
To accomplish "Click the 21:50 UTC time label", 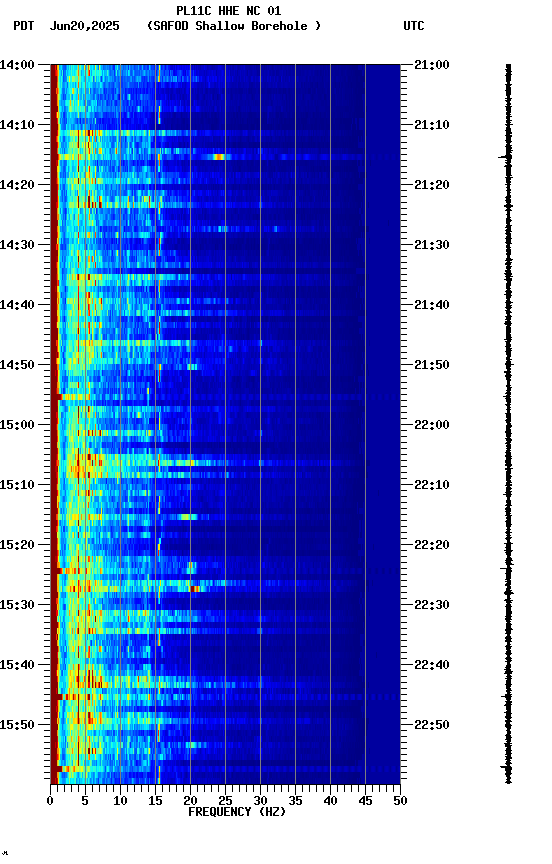I will [432, 365].
